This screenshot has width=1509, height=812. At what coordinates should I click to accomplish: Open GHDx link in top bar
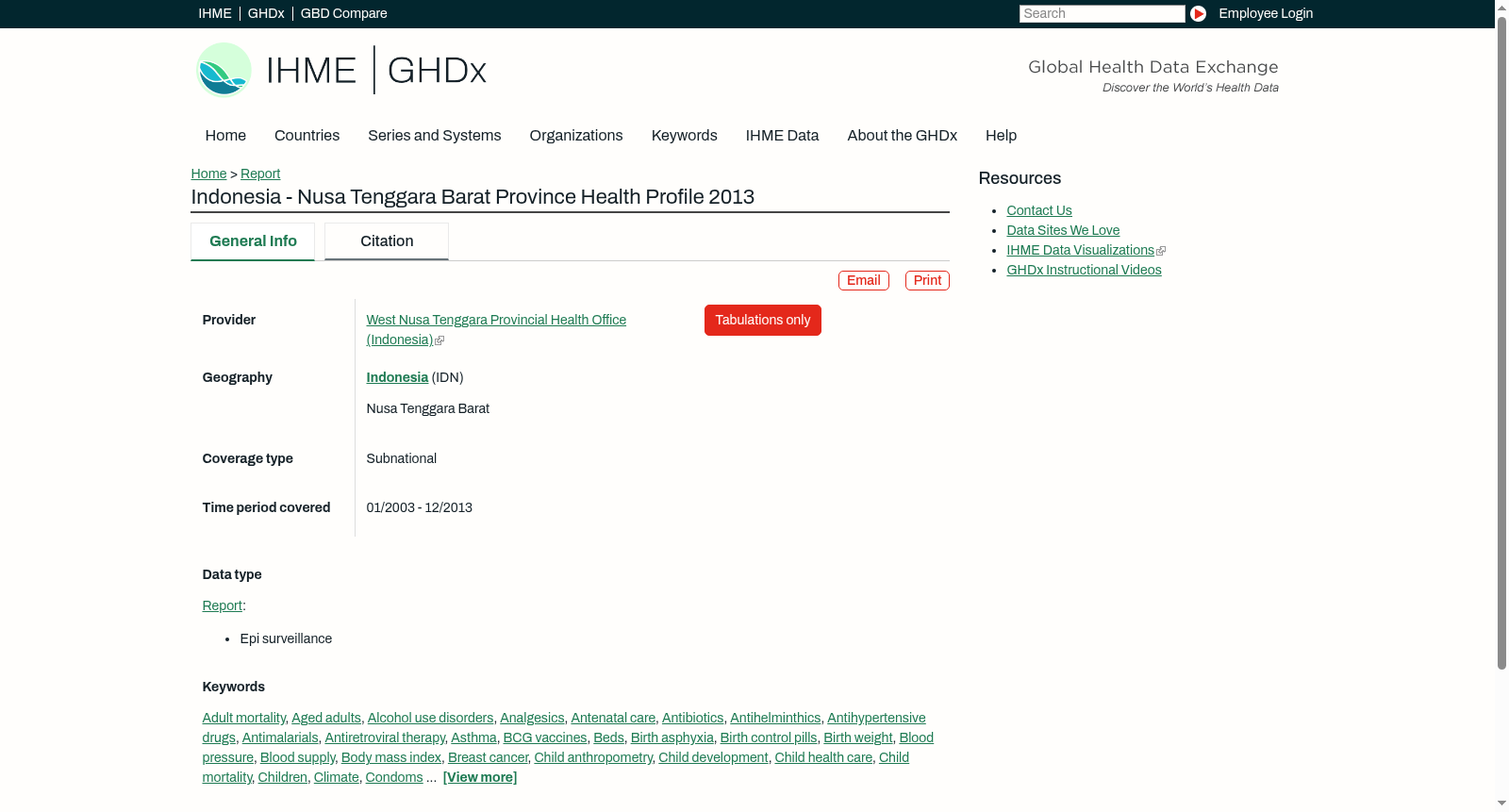pos(266,13)
